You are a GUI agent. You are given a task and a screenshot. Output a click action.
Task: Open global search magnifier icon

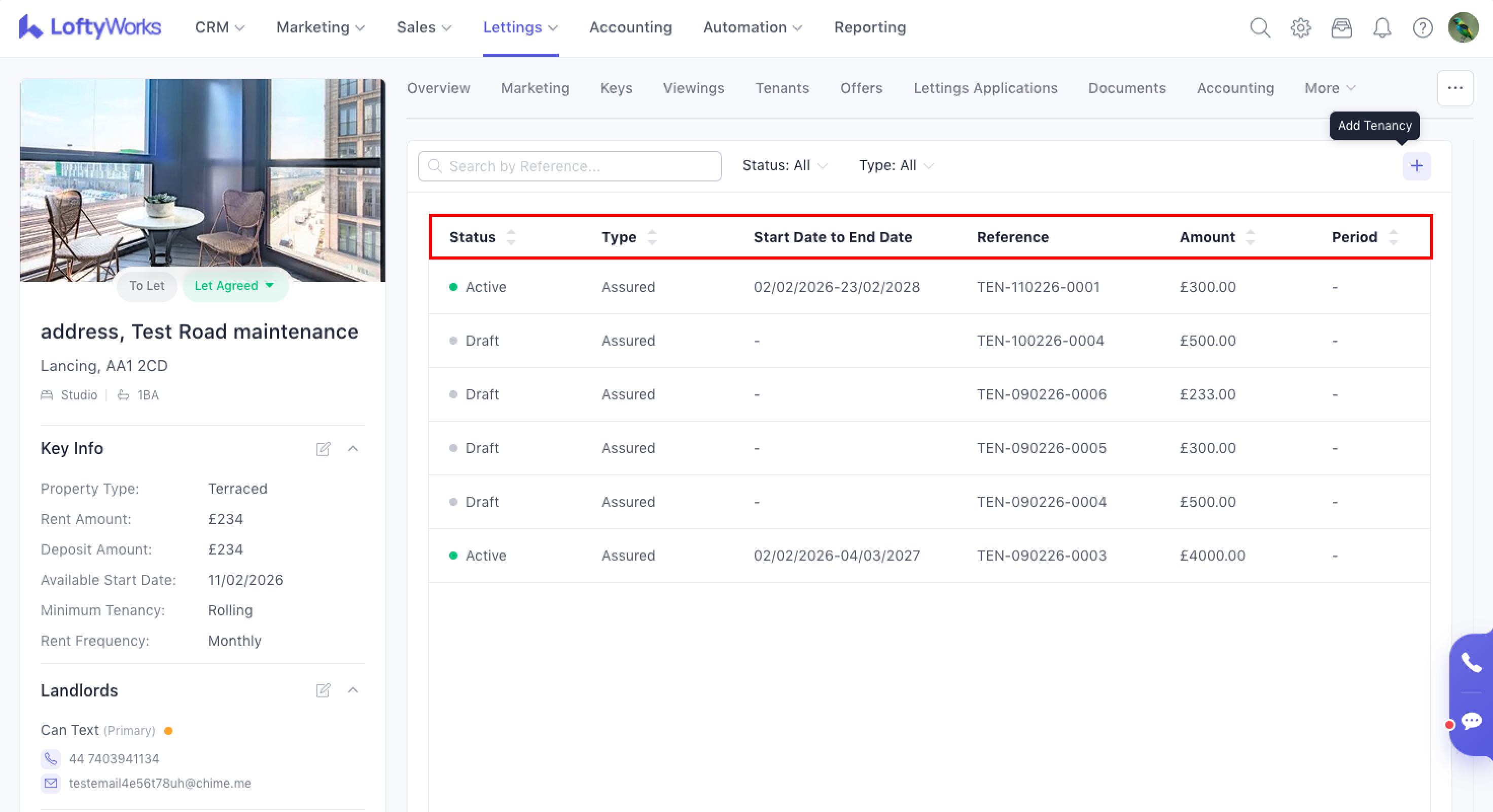[x=1259, y=28]
